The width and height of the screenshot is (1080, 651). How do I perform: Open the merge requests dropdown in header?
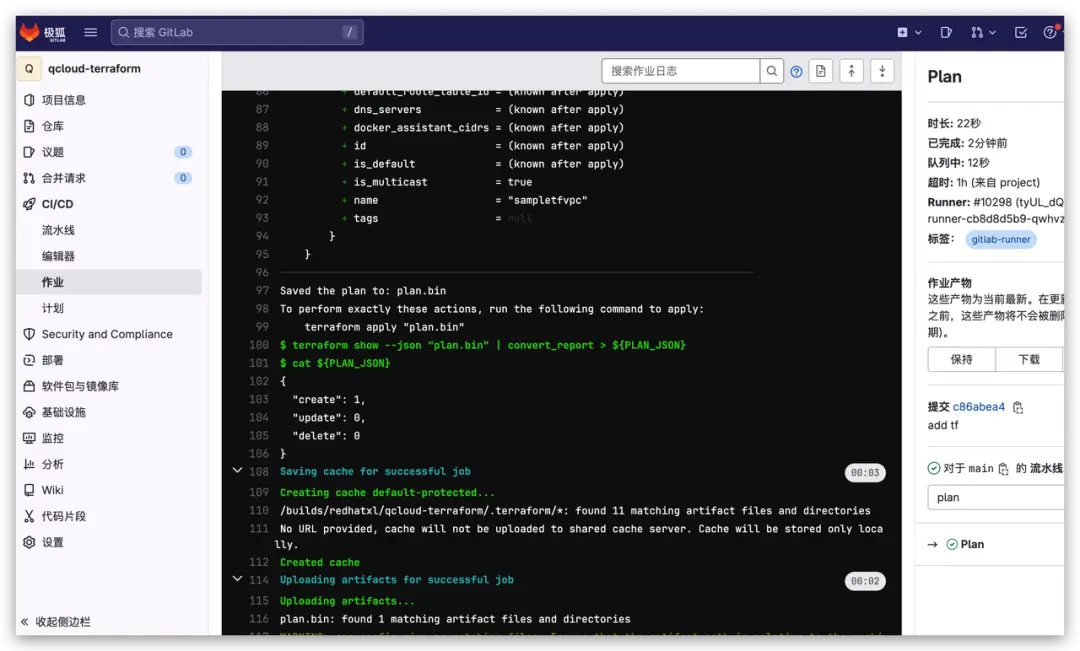coord(984,32)
